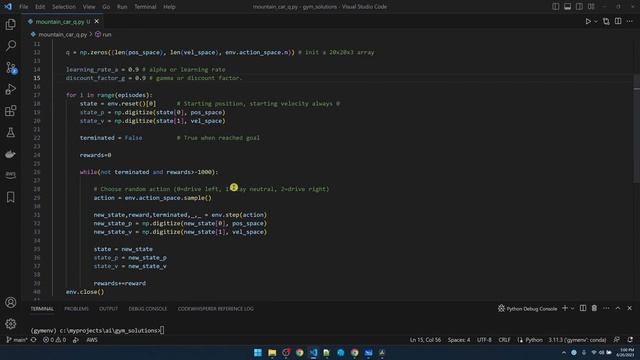
Task: Open the Run and Debug view
Action: [11, 89]
